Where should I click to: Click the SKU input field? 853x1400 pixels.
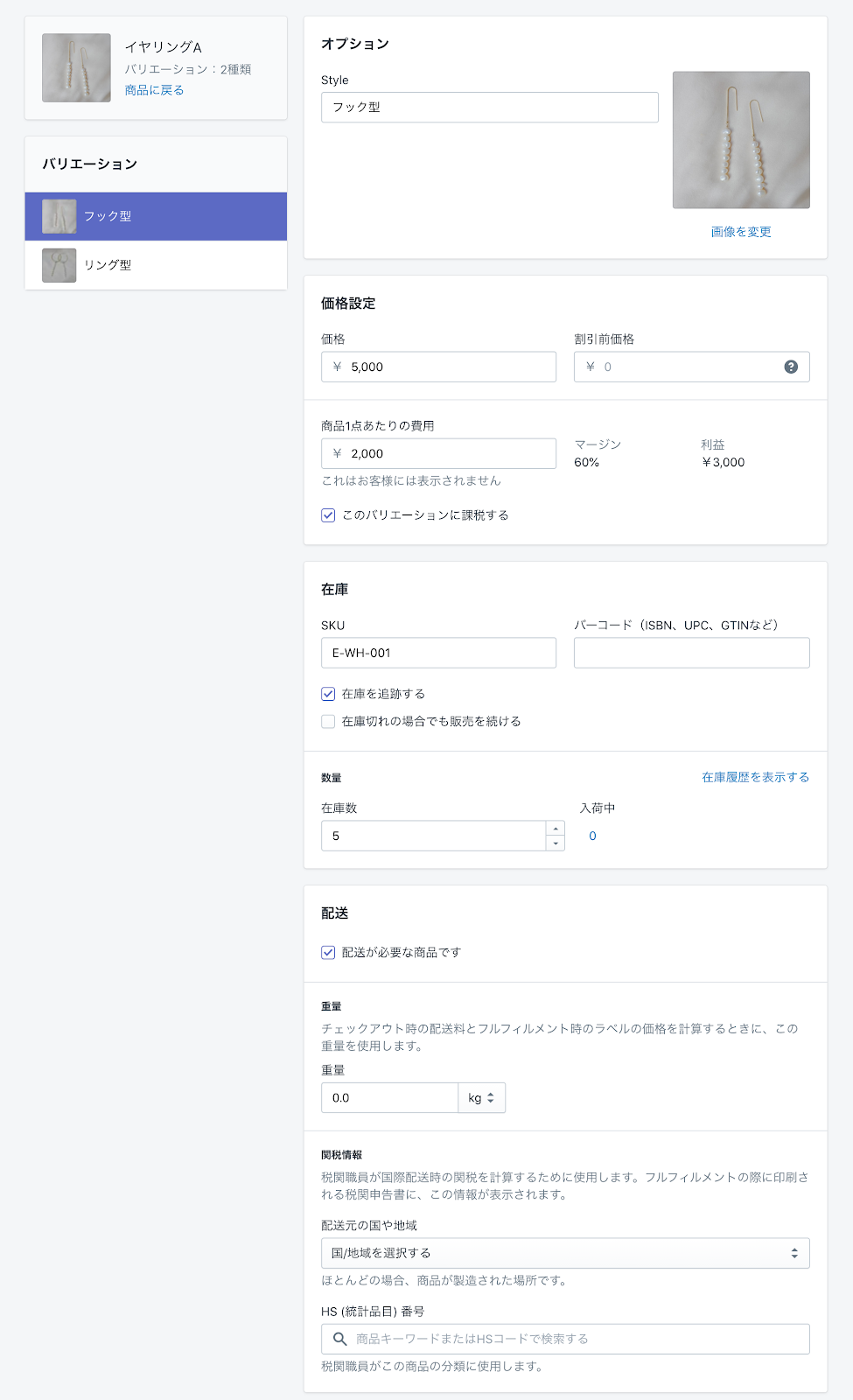[x=438, y=653]
